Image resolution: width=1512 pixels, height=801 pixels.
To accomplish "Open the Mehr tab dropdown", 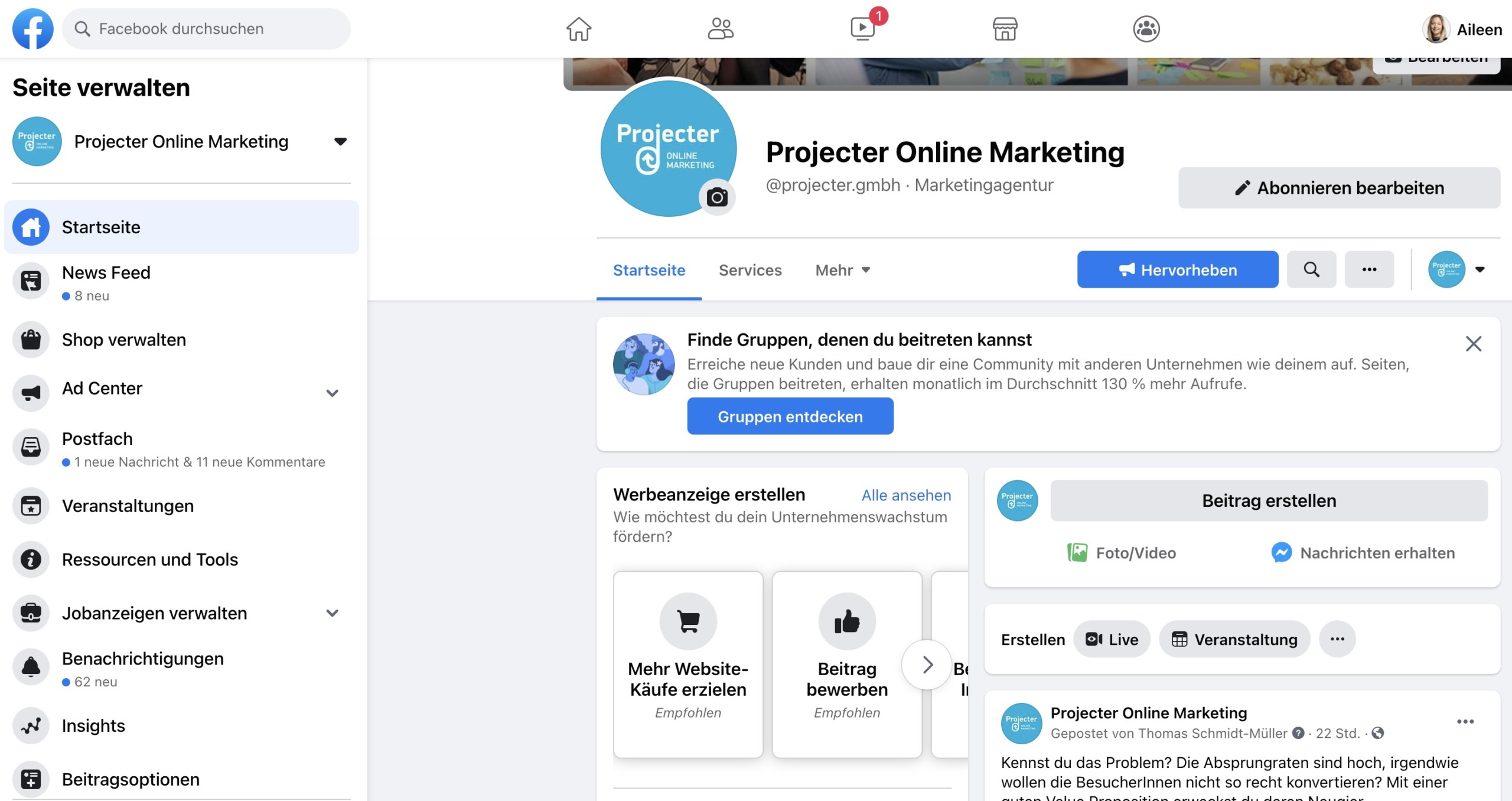I will click(843, 270).
